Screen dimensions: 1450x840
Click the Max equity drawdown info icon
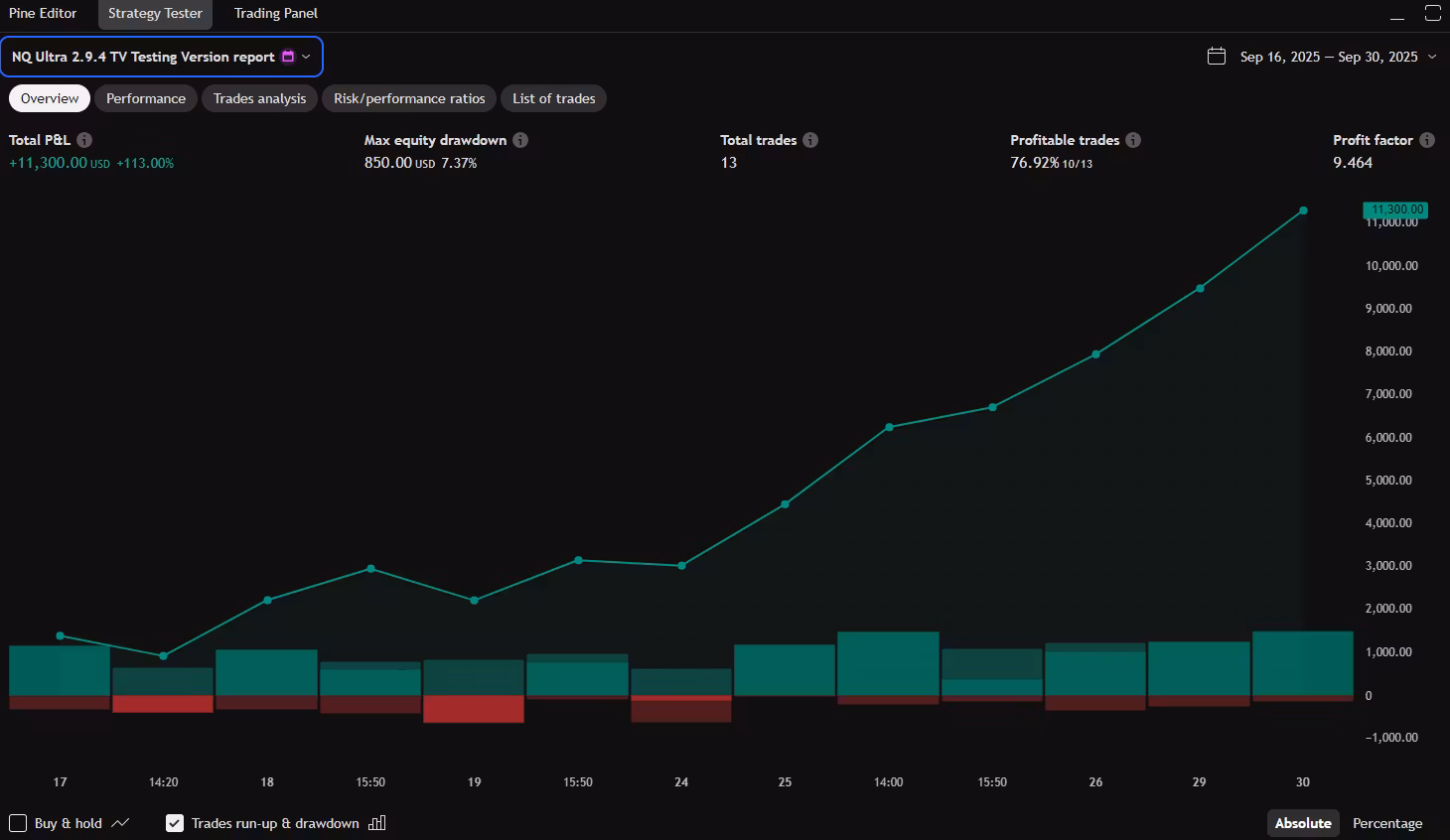pos(520,140)
